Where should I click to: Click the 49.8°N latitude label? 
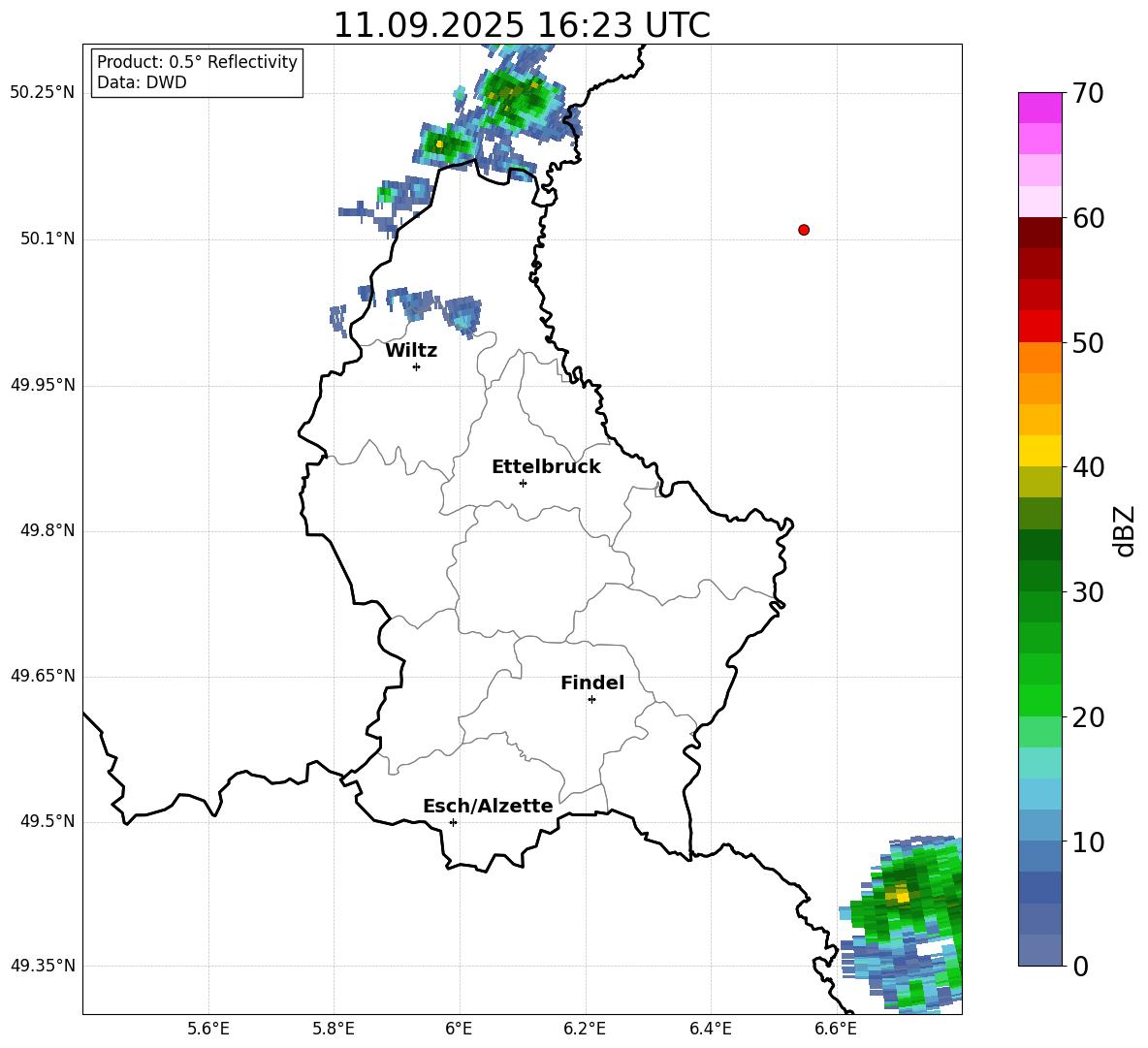(48, 530)
